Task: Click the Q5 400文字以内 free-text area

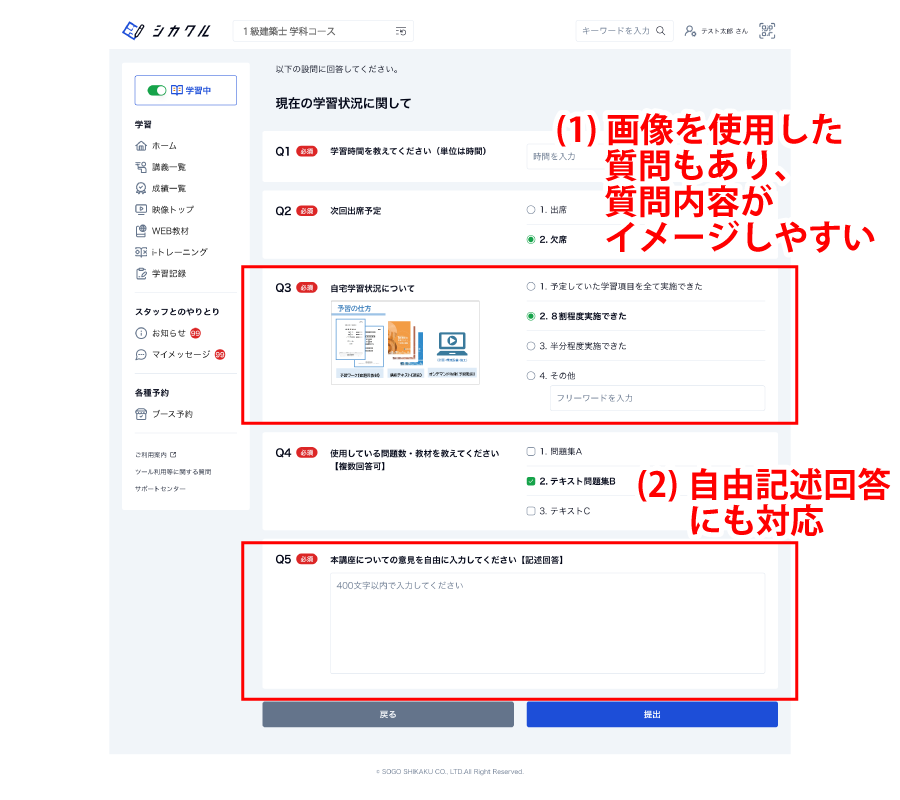Action: [548, 623]
